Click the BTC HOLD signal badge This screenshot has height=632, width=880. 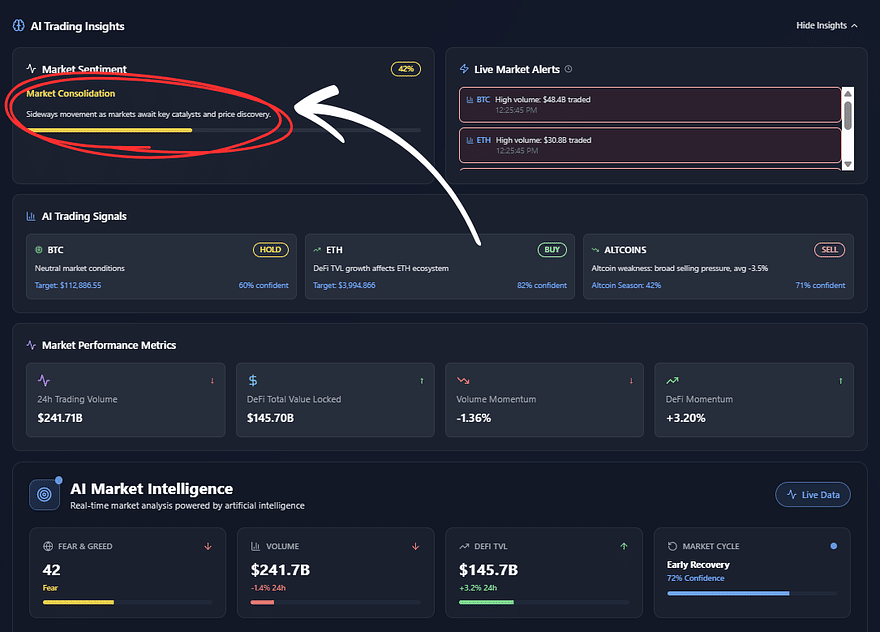pos(270,250)
